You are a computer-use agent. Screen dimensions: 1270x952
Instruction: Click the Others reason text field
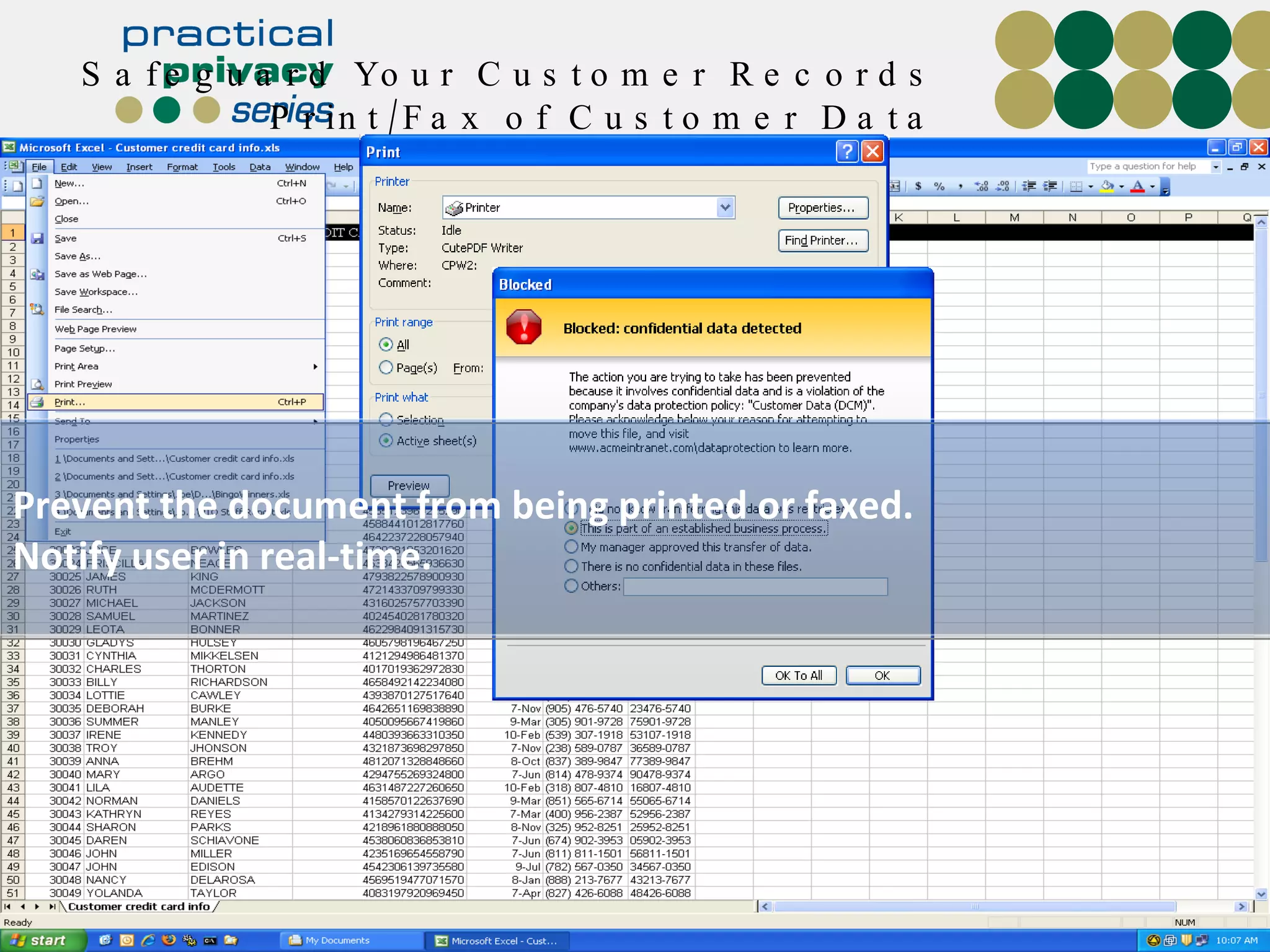tap(755, 586)
